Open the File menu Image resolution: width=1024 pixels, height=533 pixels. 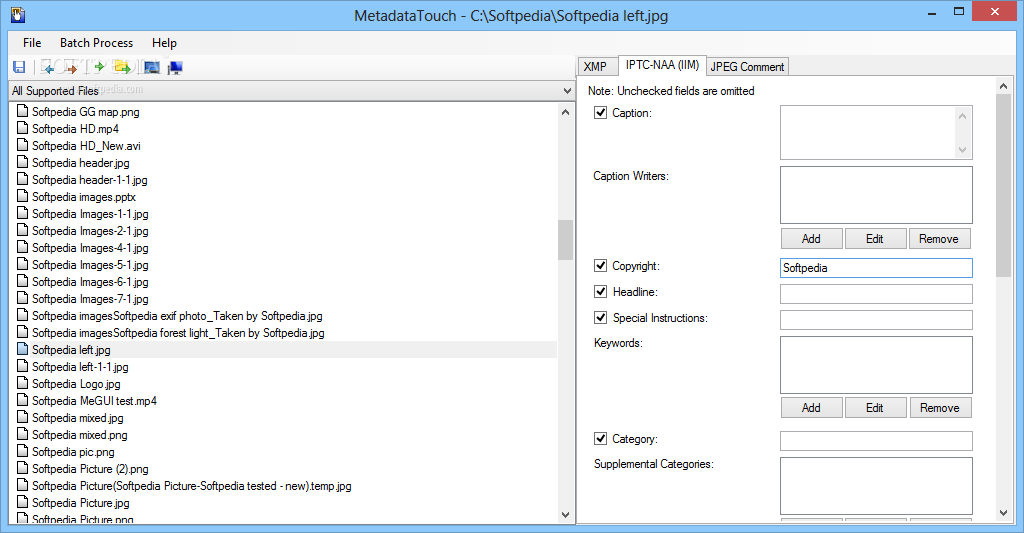[x=32, y=42]
